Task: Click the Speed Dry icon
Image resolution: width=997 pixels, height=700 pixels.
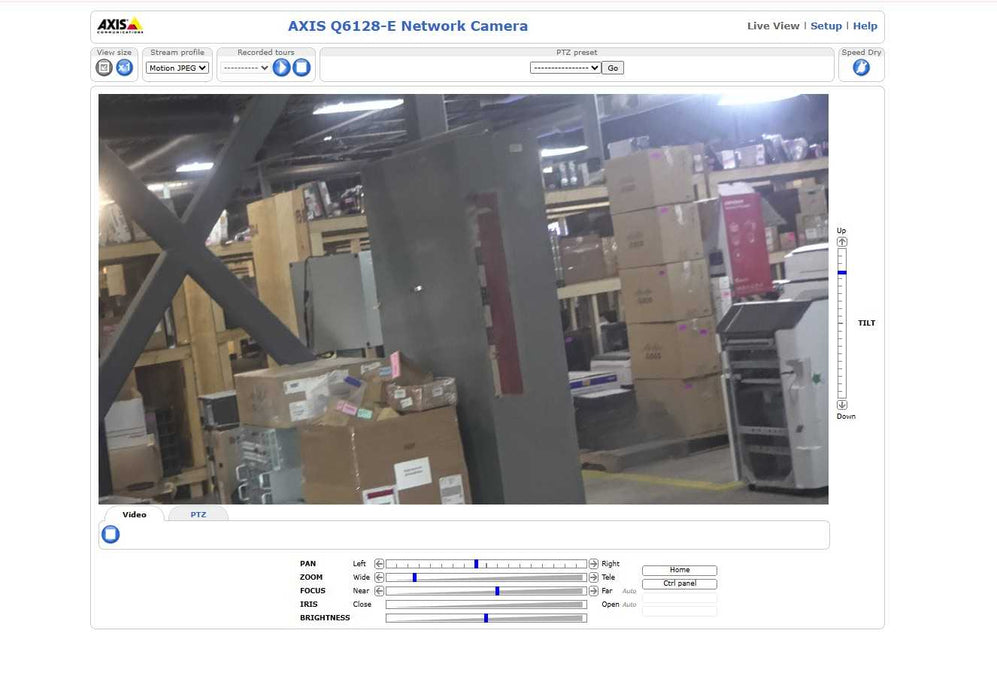Action: coord(860,67)
